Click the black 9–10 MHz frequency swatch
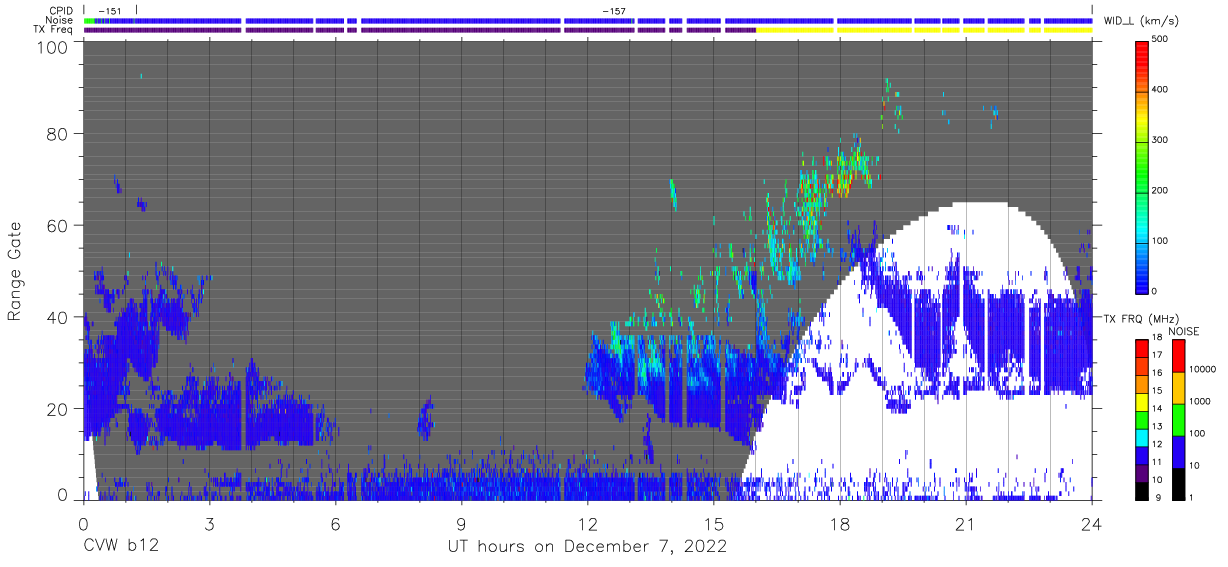 tap(1143, 491)
